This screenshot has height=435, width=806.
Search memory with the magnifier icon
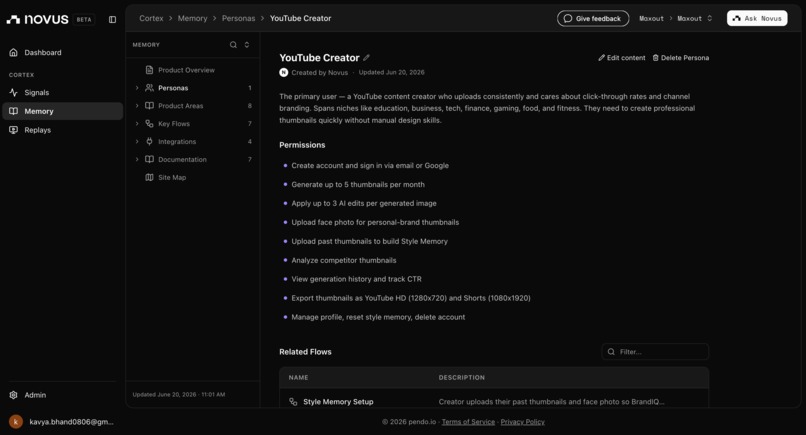(233, 45)
